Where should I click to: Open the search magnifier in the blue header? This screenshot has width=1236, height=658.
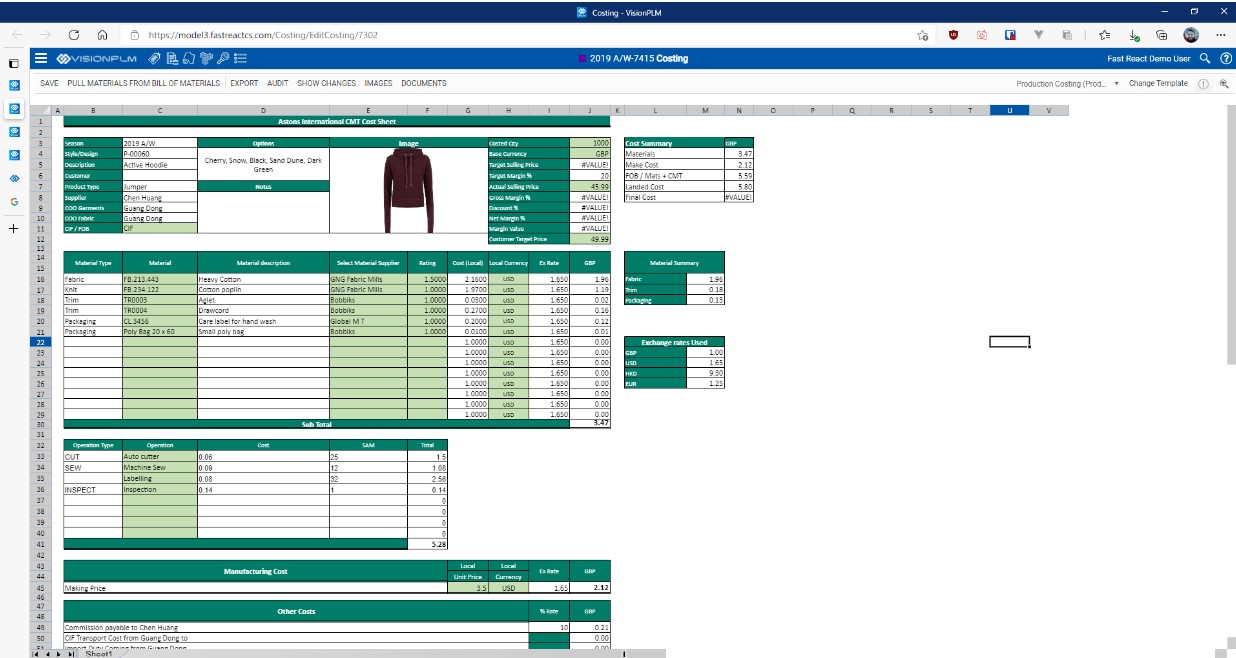[1205, 59]
